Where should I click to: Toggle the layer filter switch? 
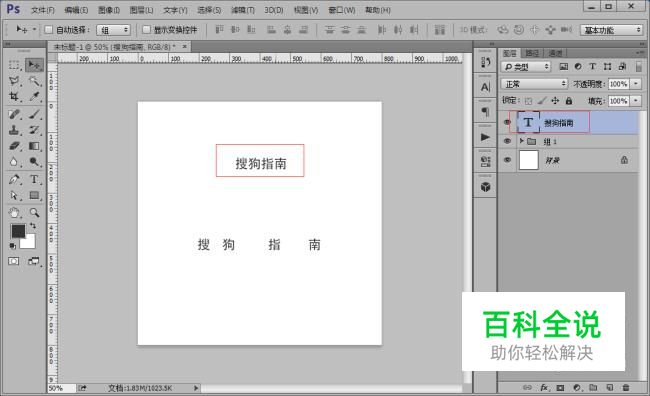(638, 66)
